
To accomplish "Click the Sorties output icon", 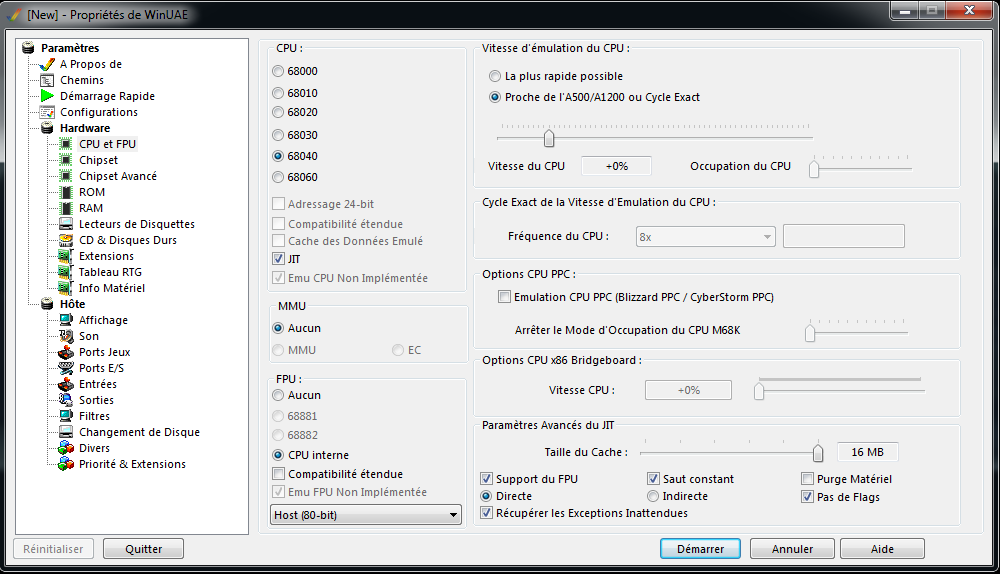I will coord(66,400).
